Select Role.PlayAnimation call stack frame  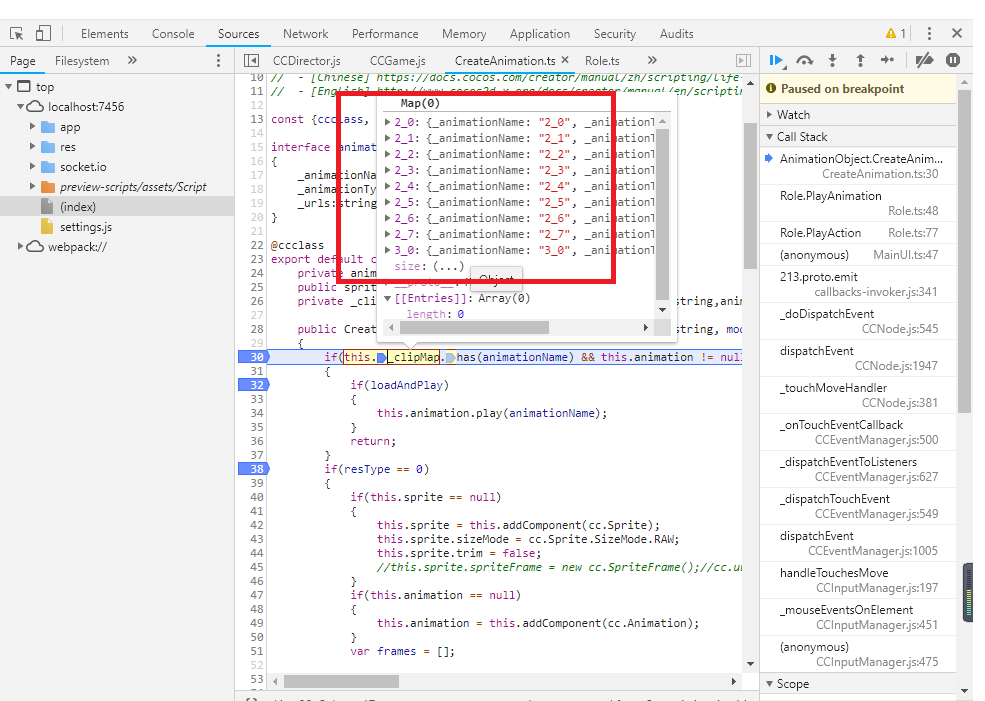(858, 203)
